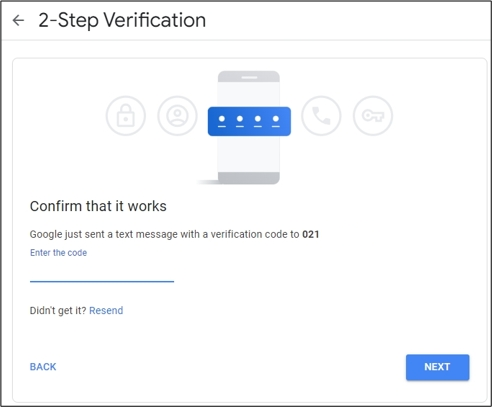Click the 2-Step Verification page title
The width and height of the screenshot is (492, 407).
tap(122, 20)
